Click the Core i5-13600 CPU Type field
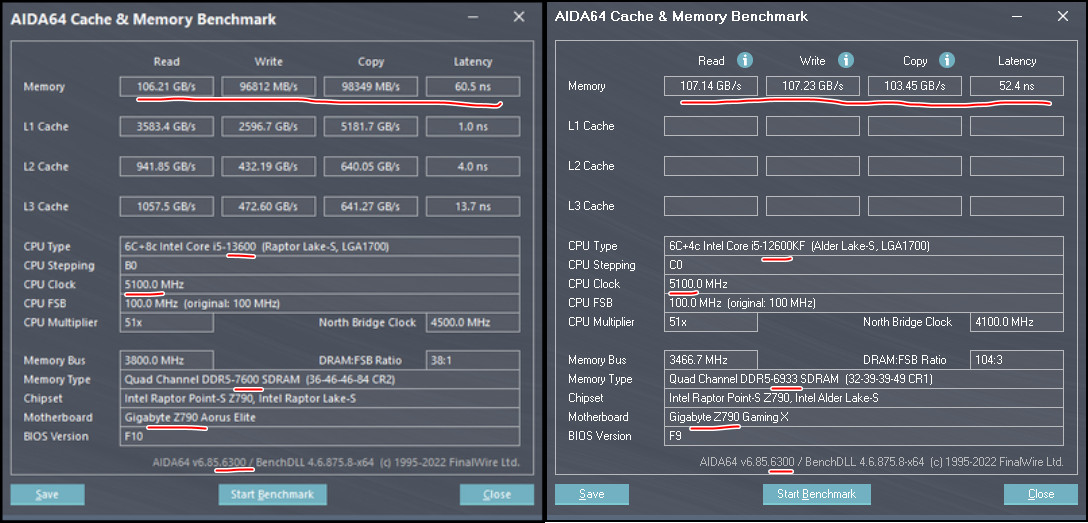The image size is (1088, 523). (320, 246)
